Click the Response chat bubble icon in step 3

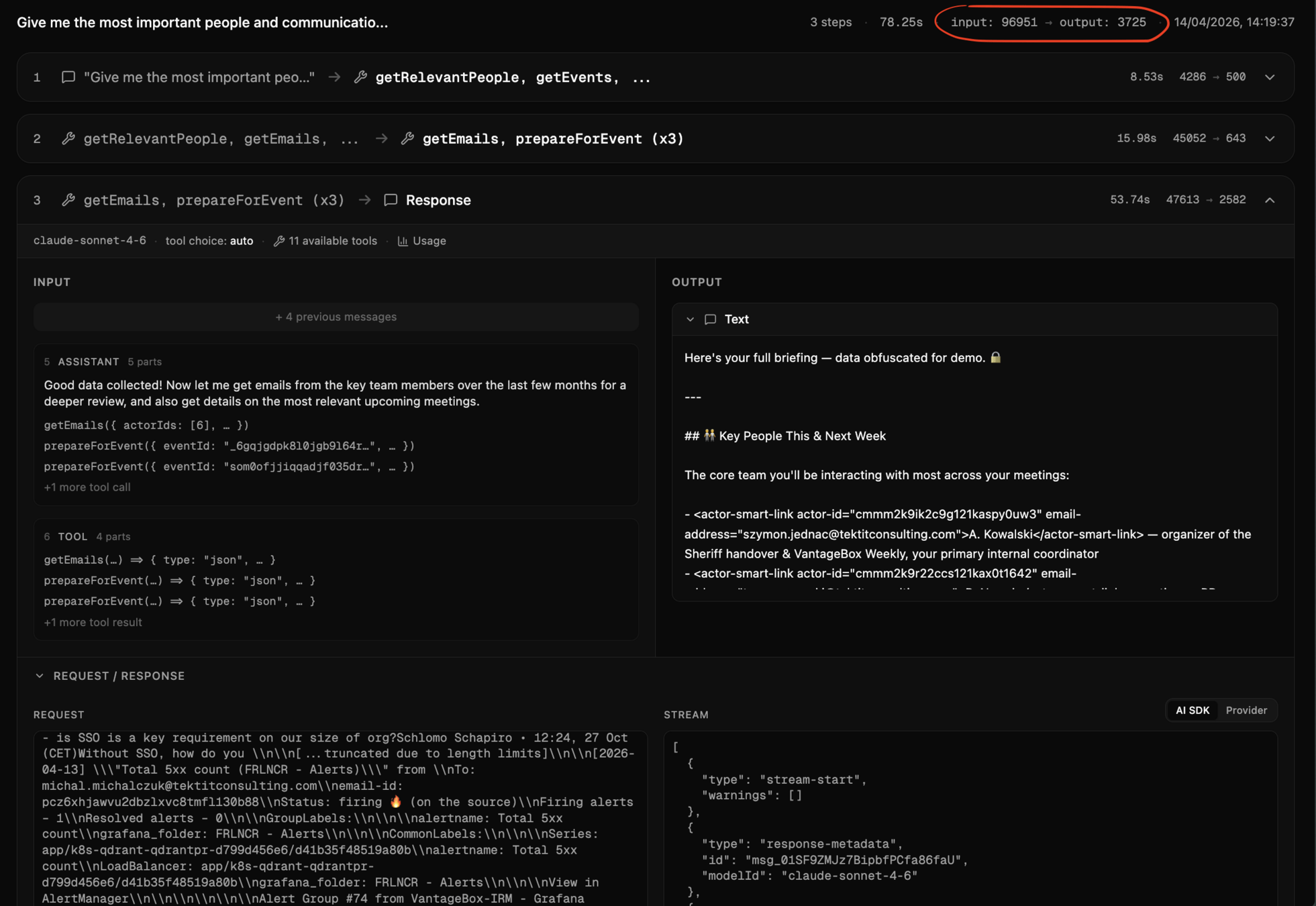click(391, 200)
